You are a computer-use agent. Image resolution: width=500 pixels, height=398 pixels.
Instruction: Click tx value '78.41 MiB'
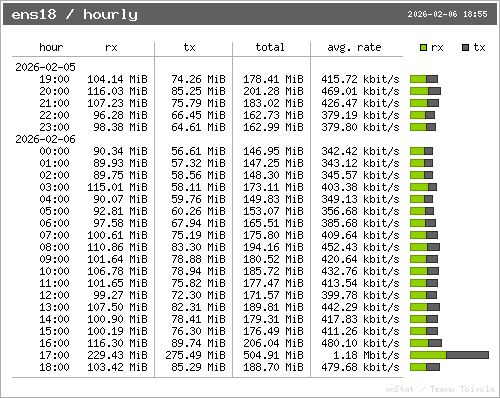(198, 319)
